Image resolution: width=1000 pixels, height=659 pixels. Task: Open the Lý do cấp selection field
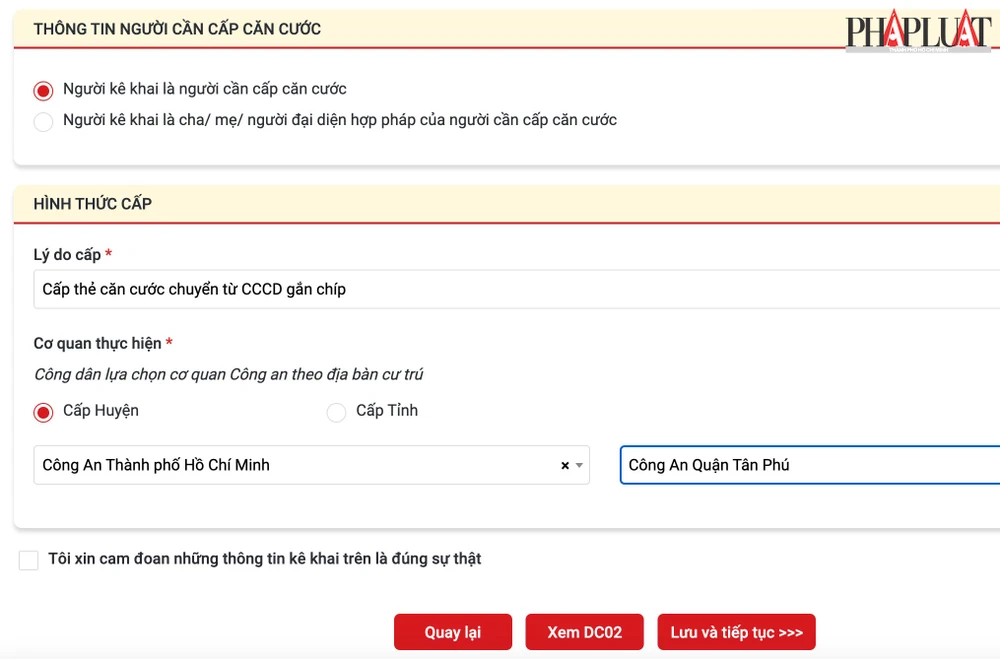coord(500,289)
